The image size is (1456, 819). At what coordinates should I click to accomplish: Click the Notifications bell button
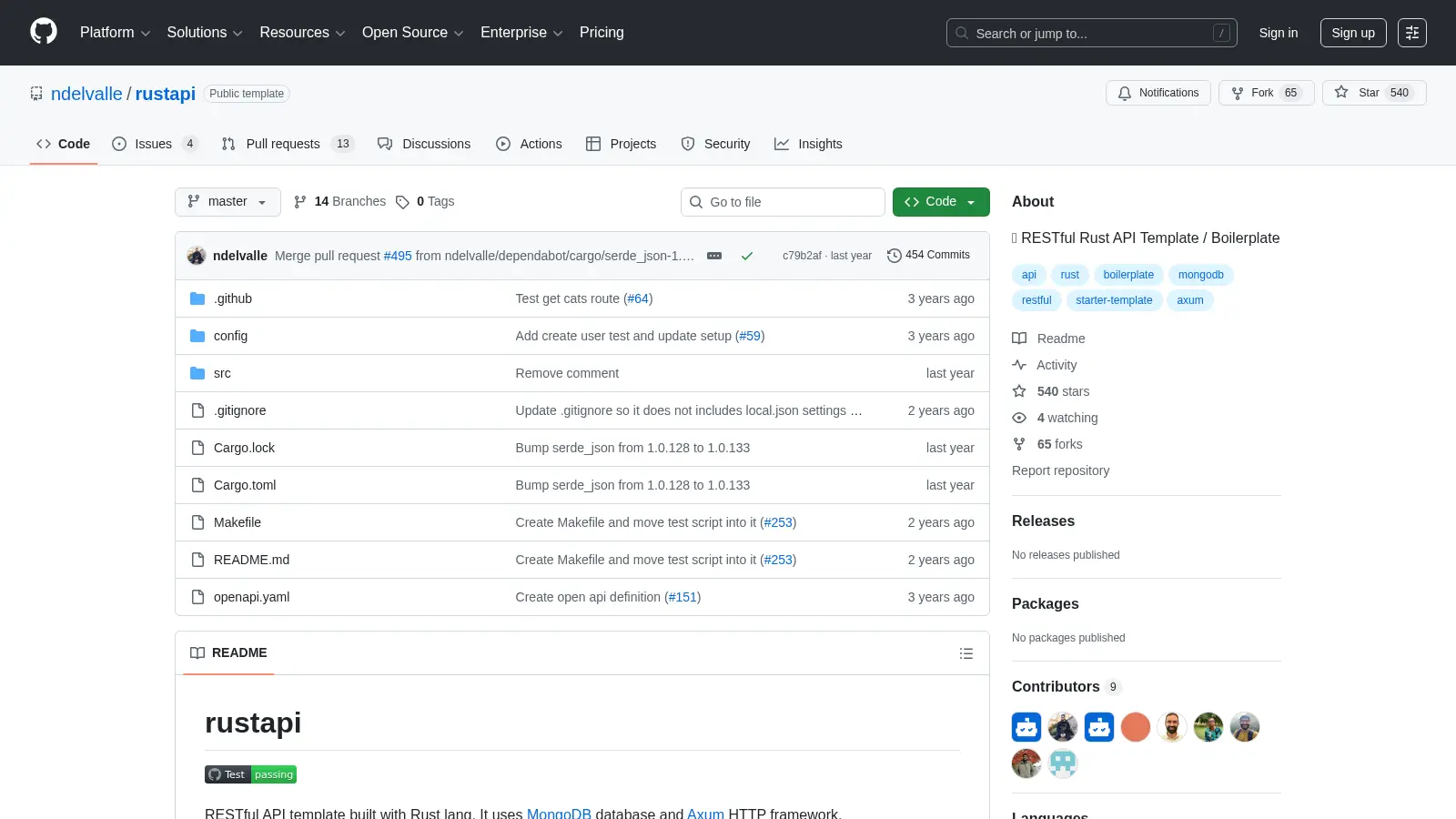tap(1158, 93)
